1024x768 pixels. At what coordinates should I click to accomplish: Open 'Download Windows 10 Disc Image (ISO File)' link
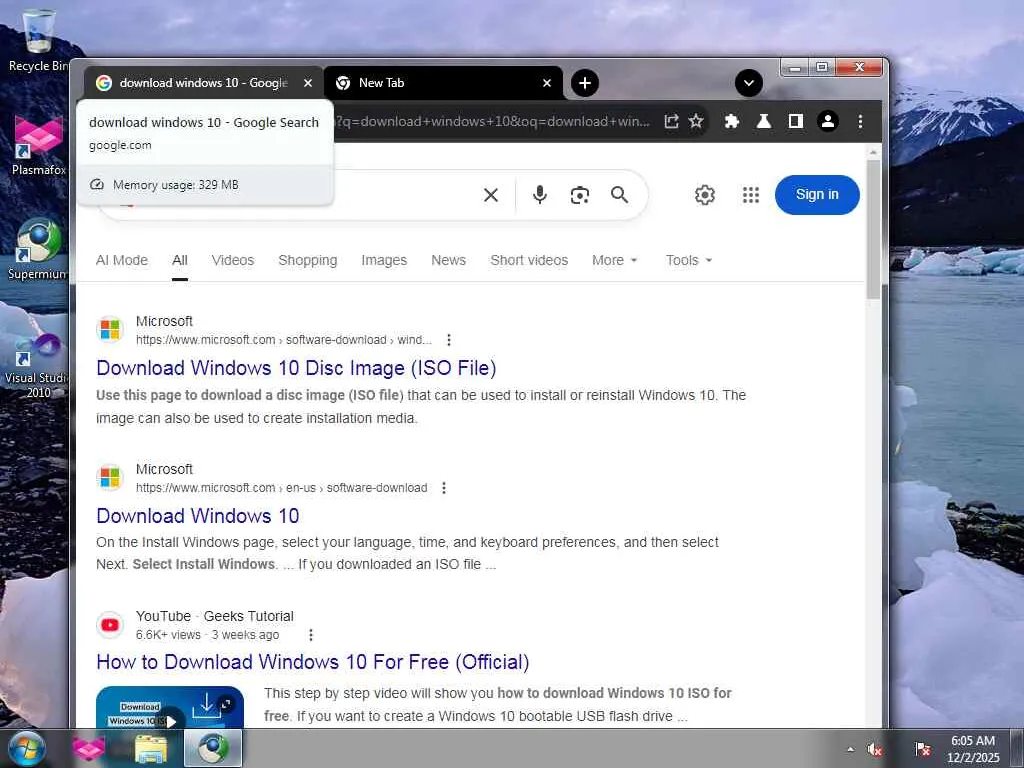[x=296, y=368]
